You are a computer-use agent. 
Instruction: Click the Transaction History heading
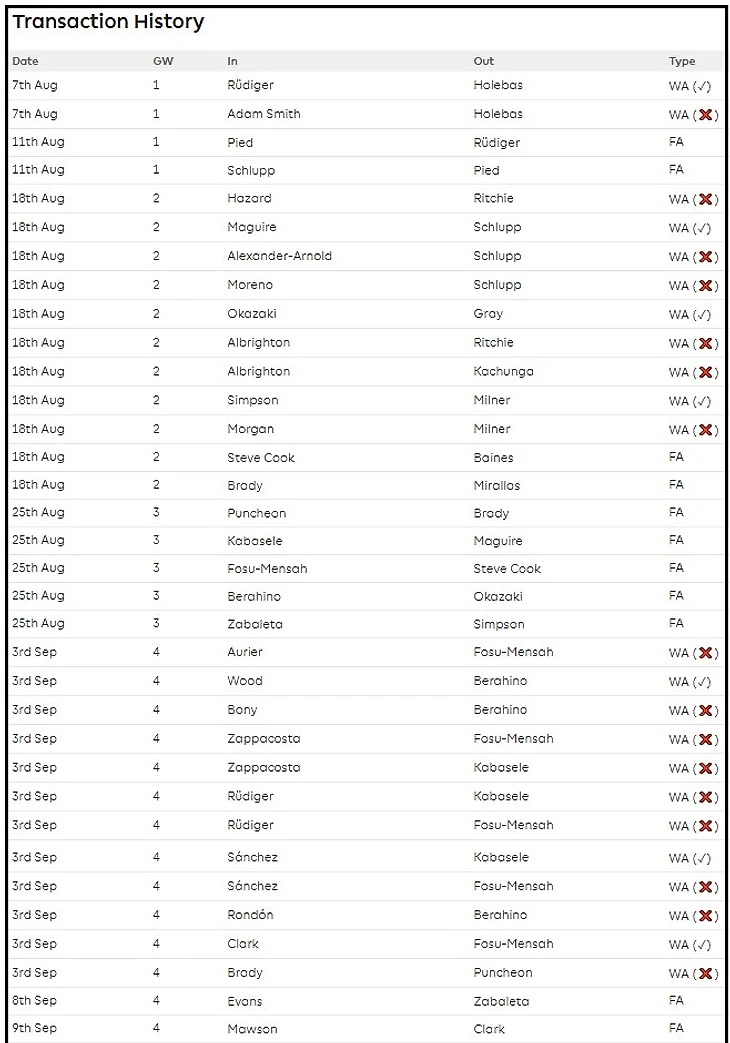pyautogui.click(x=108, y=22)
